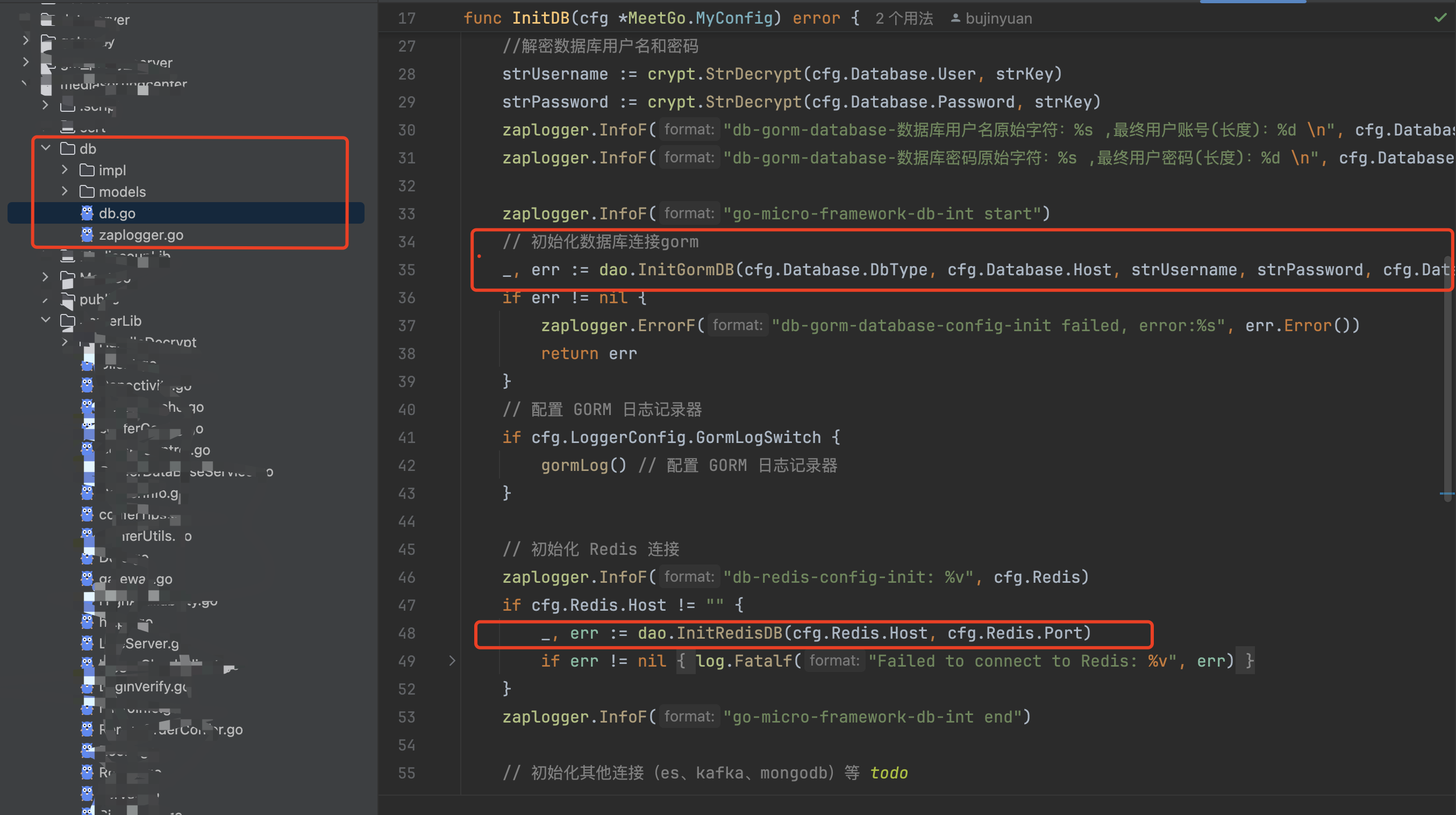Collapse the erLib folder chevron

point(45,319)
